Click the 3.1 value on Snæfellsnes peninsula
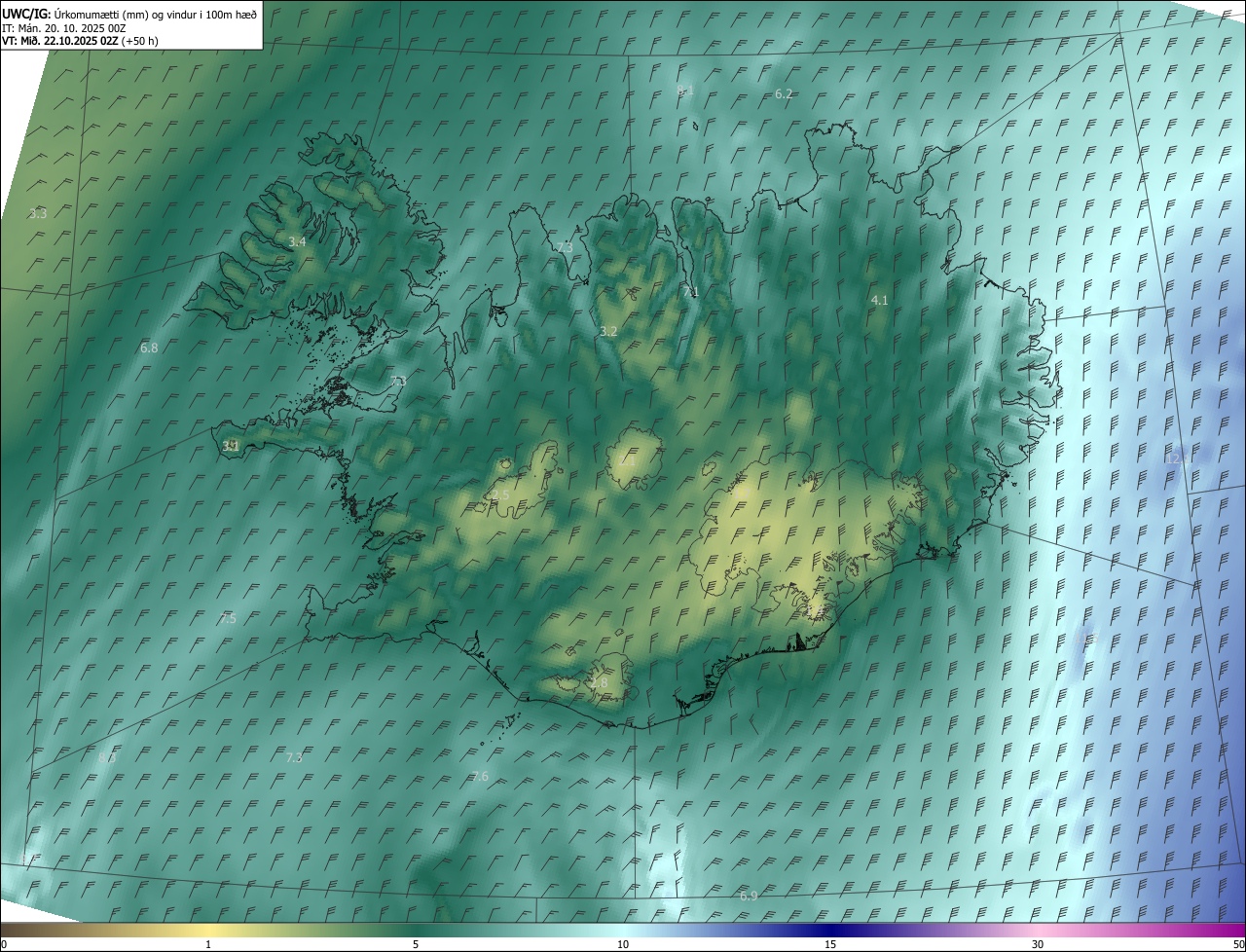 tap(231, 446)
